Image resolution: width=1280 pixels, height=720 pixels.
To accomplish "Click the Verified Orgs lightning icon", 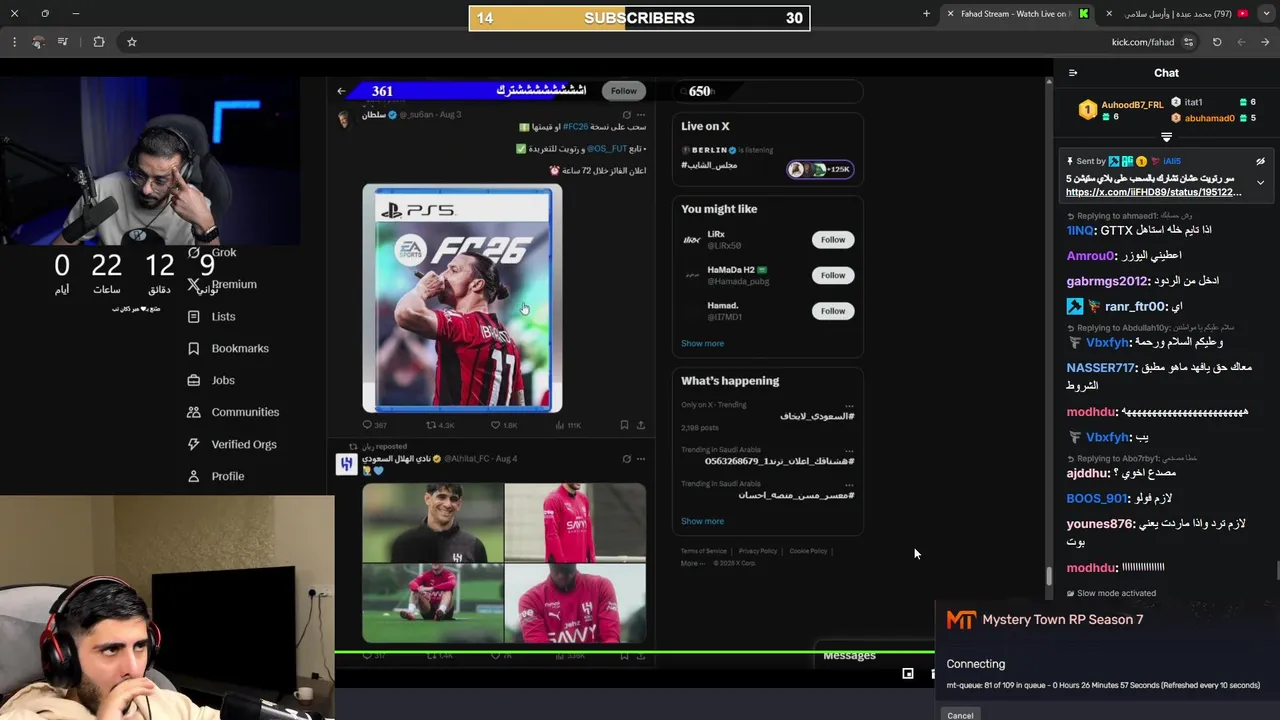I will (x=194, y=445).
